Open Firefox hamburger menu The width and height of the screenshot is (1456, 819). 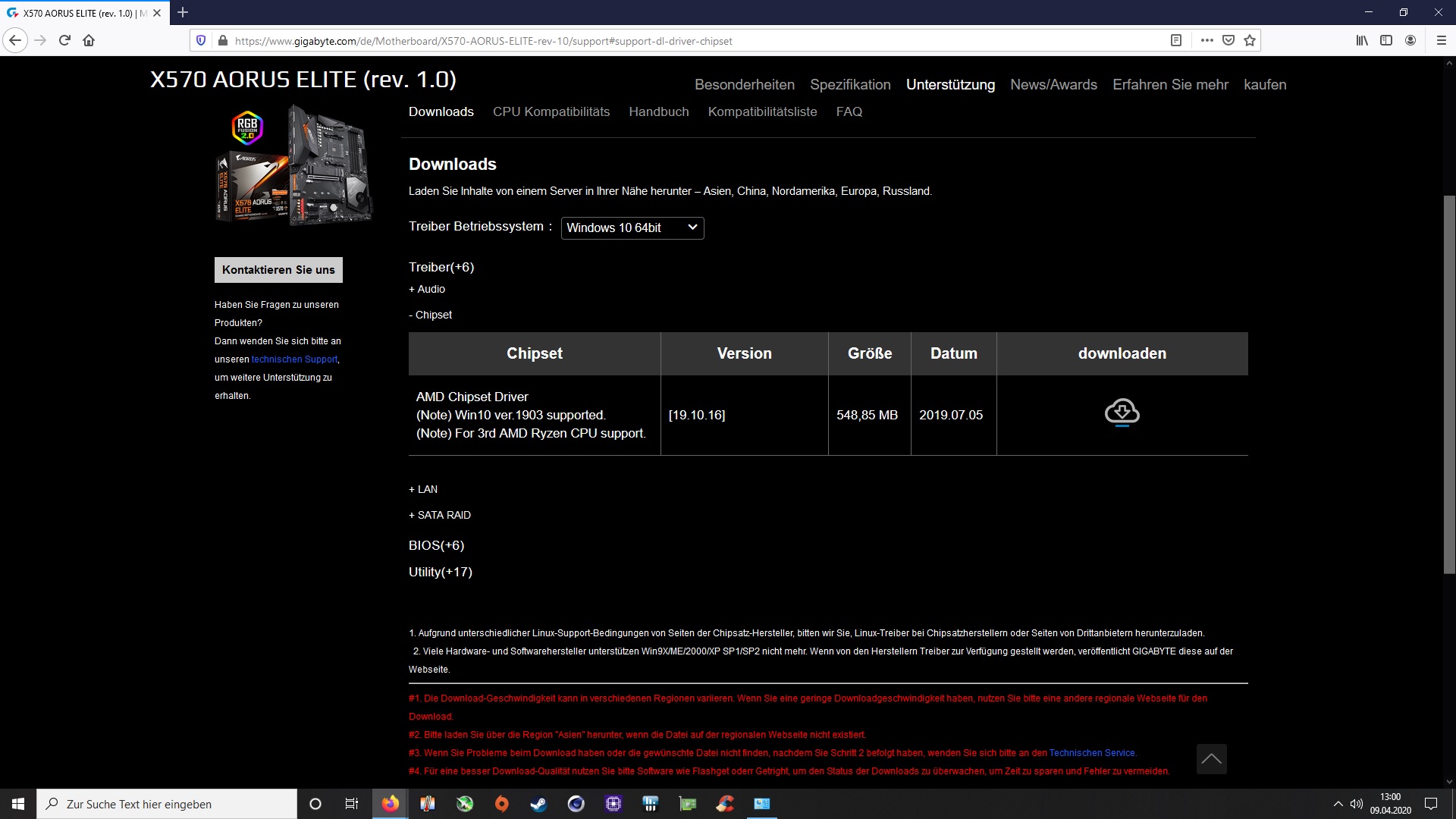point(1441,41)
